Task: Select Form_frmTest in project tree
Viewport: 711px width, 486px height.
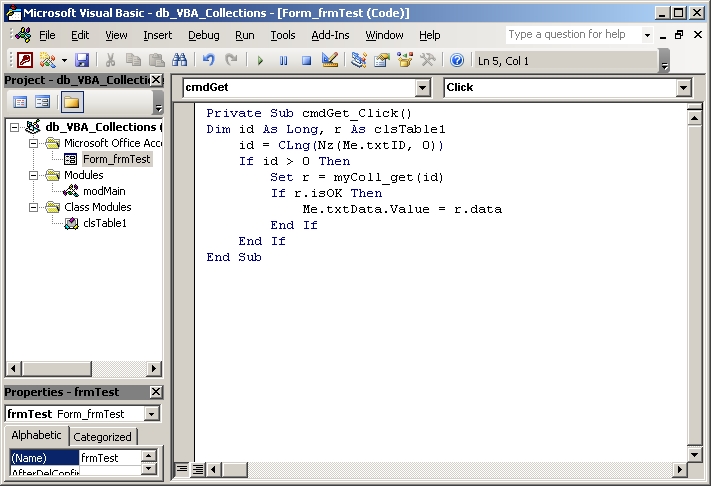Action: (116, 159)
